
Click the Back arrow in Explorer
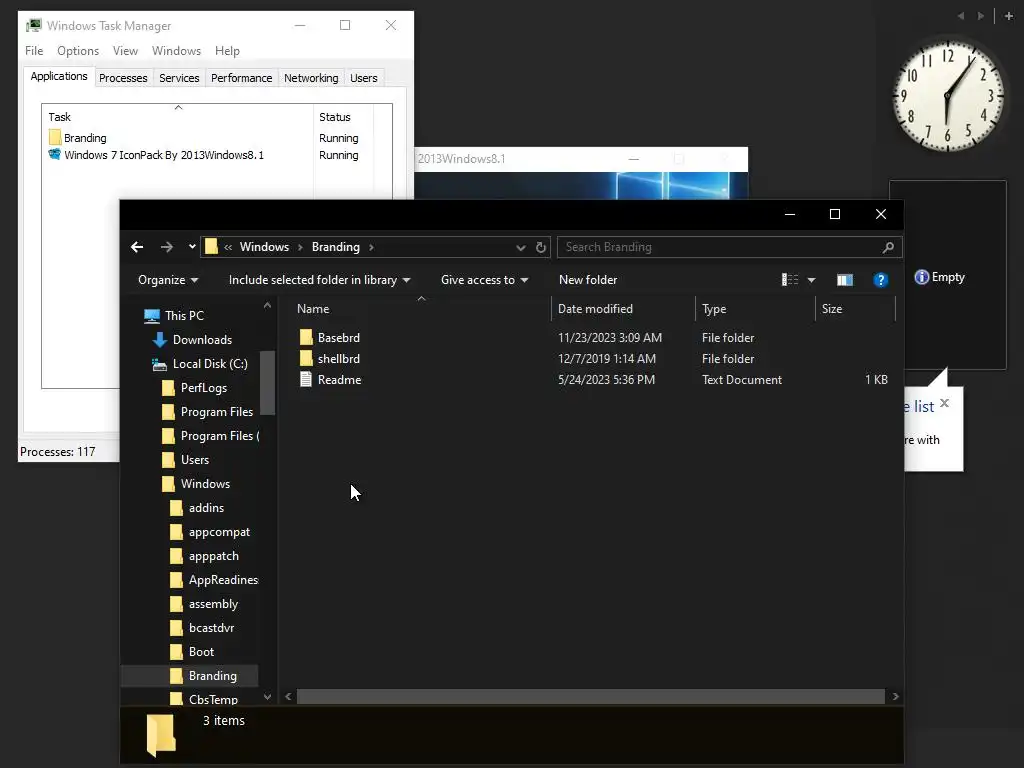click(x=136, y=247)
